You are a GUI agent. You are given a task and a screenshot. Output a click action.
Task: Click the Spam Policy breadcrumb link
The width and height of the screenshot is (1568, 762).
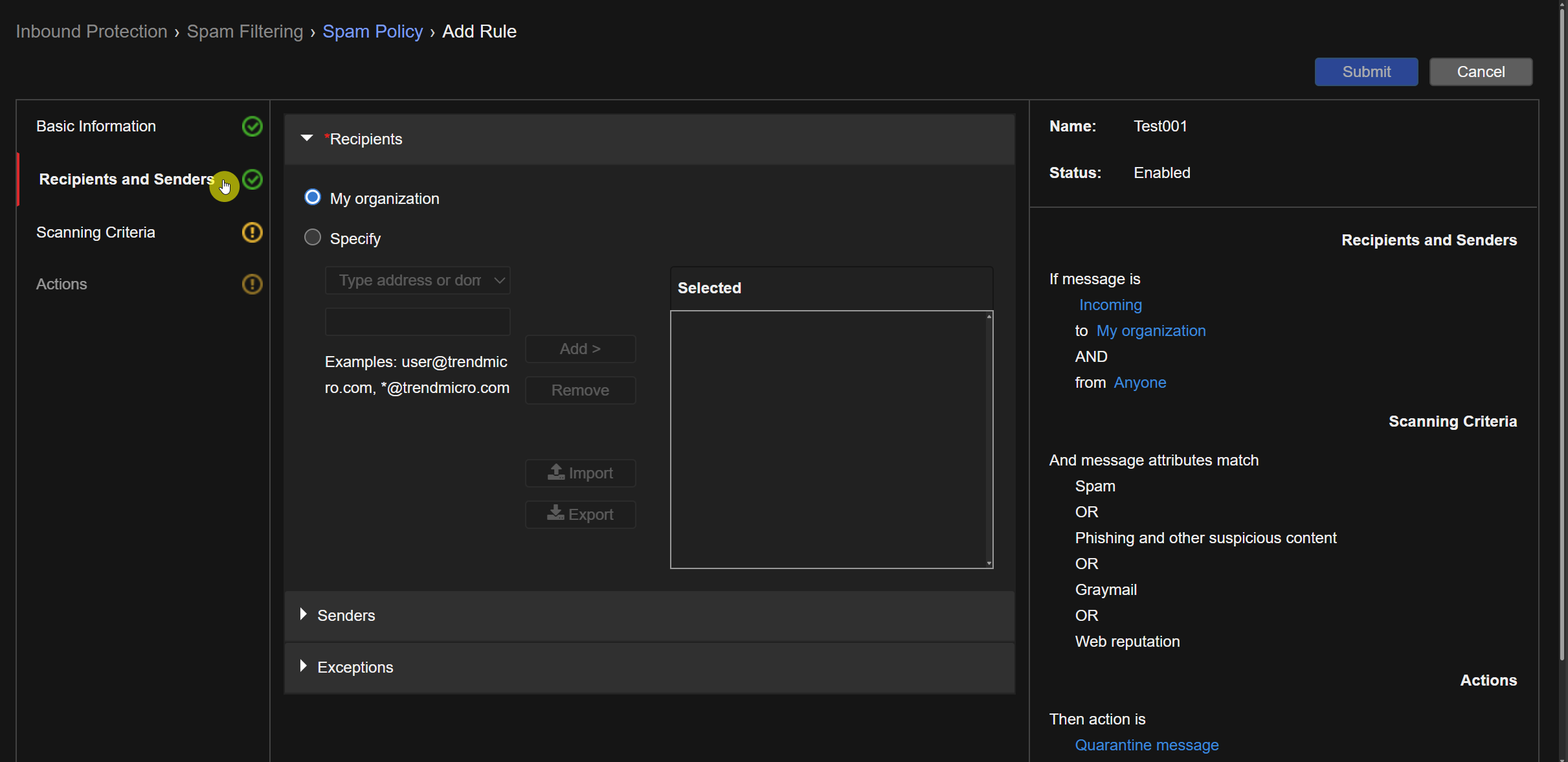372,31
